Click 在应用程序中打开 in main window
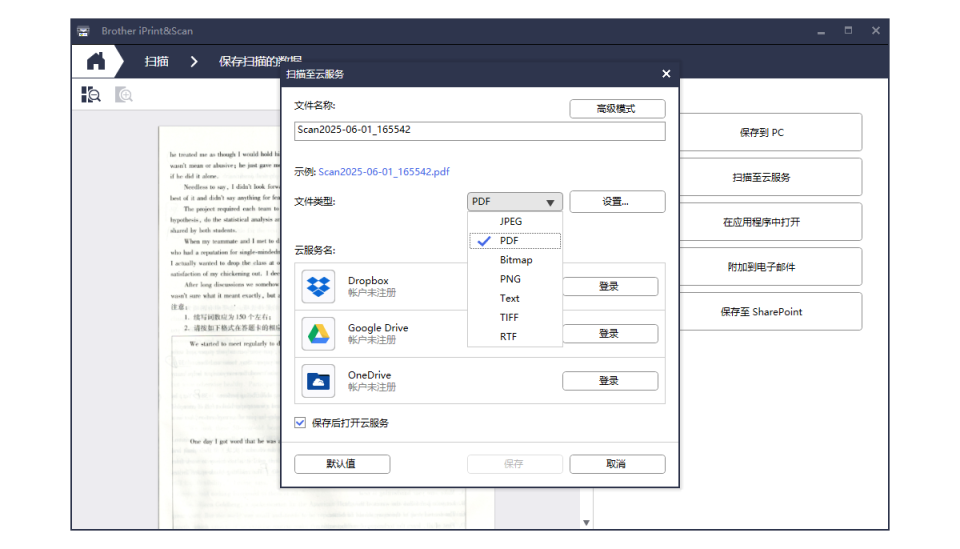 coord(770,222)
